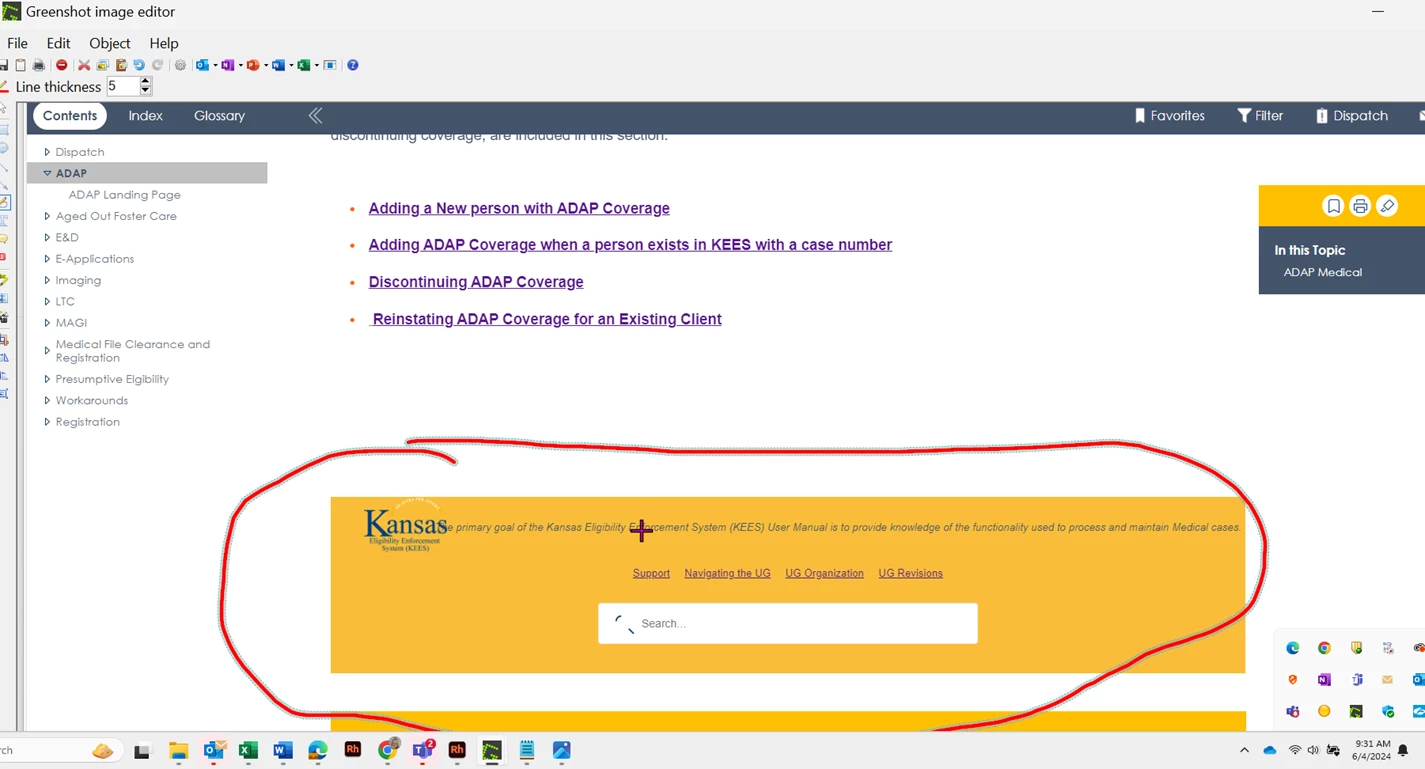Open the File menu
Viewport: 1425px width, 769px height.
(17, 43)
